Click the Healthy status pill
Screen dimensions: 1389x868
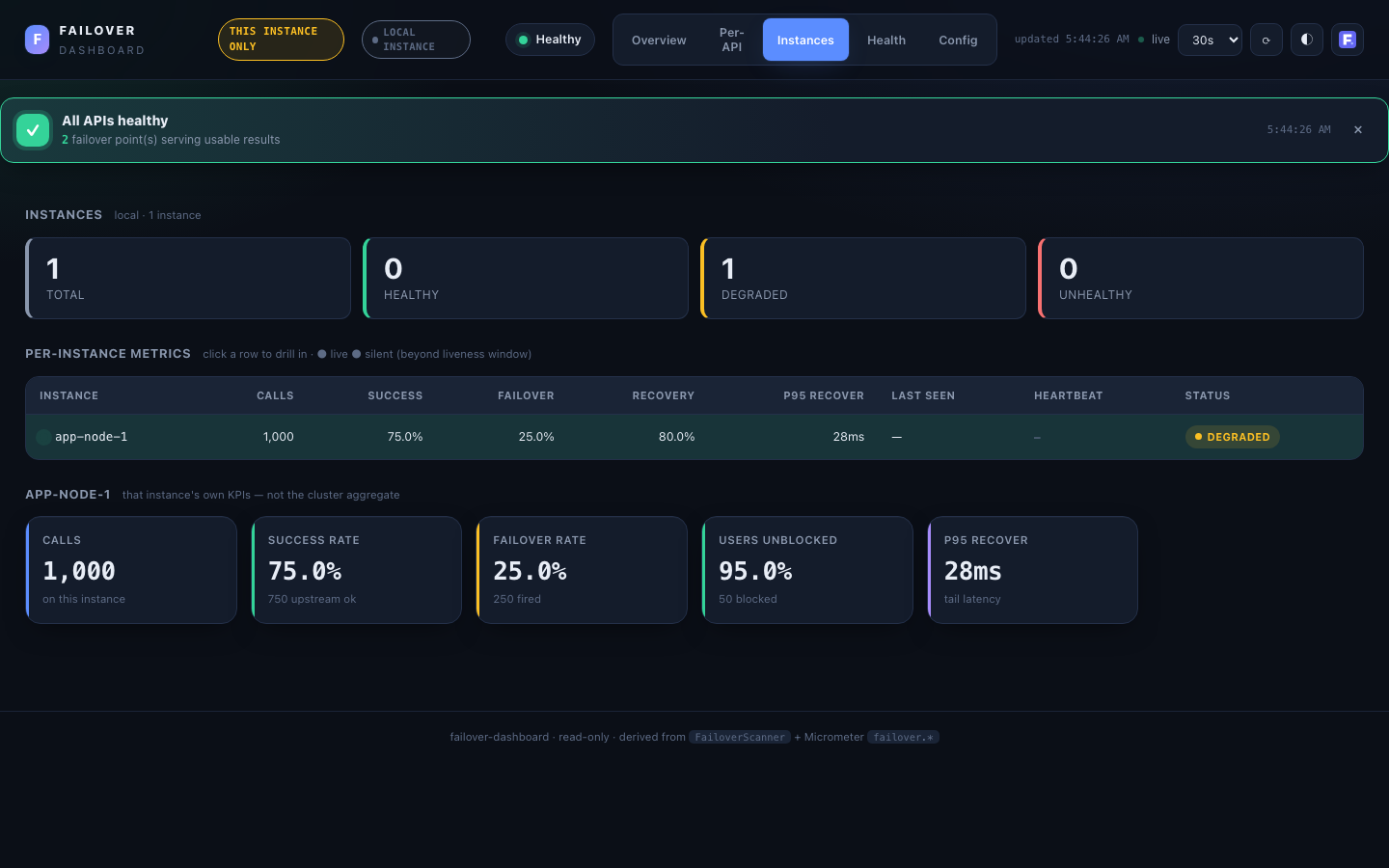click(550, 40)
